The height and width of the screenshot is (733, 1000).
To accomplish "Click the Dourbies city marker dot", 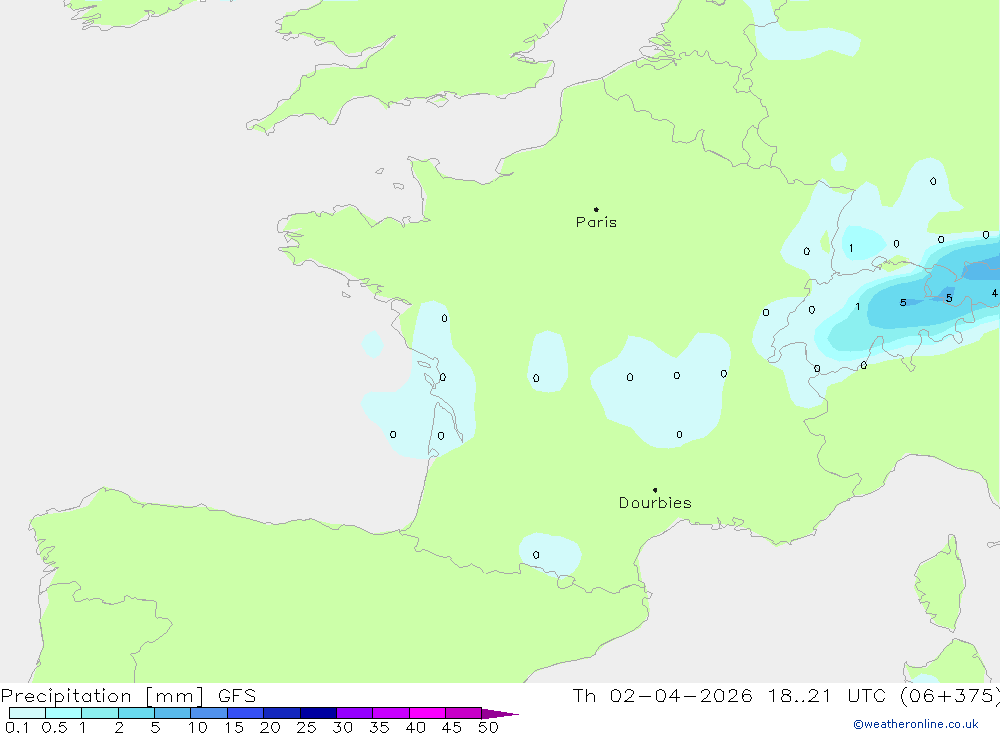I will (655, 490).
